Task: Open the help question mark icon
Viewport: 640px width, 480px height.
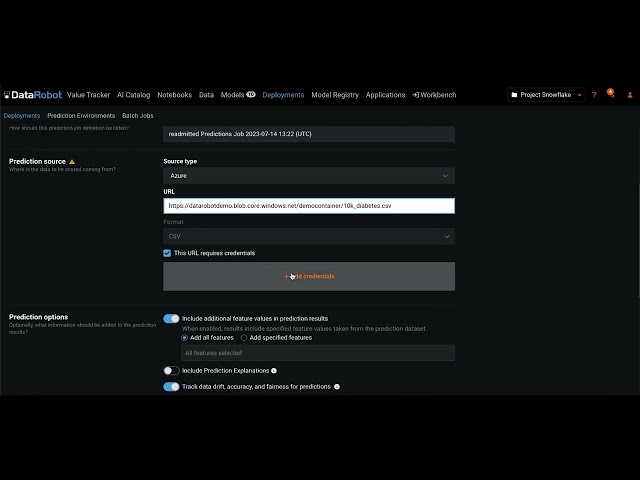Action: (x=594, y=95)
